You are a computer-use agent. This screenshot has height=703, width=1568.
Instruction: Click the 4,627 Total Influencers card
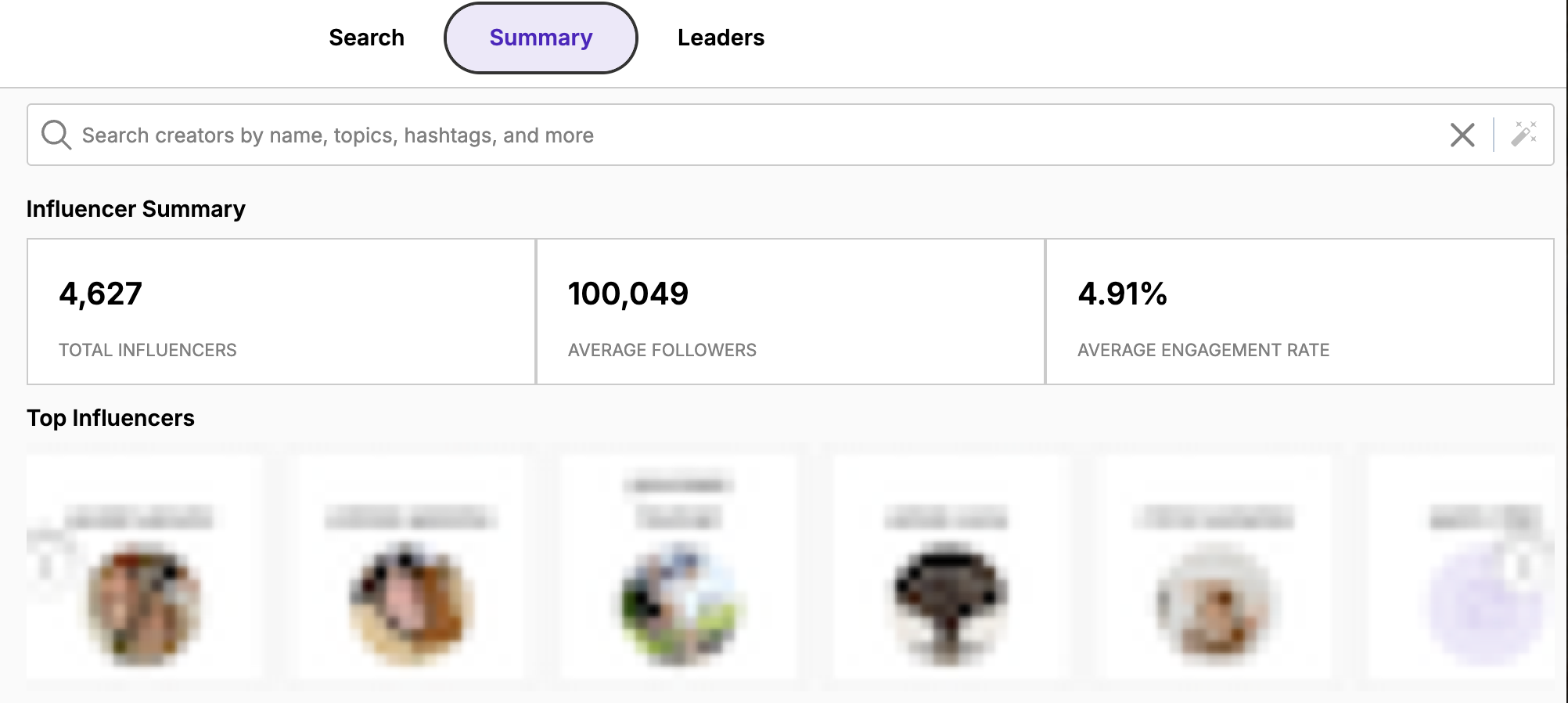pyautogui.click(x=281, y=312)
